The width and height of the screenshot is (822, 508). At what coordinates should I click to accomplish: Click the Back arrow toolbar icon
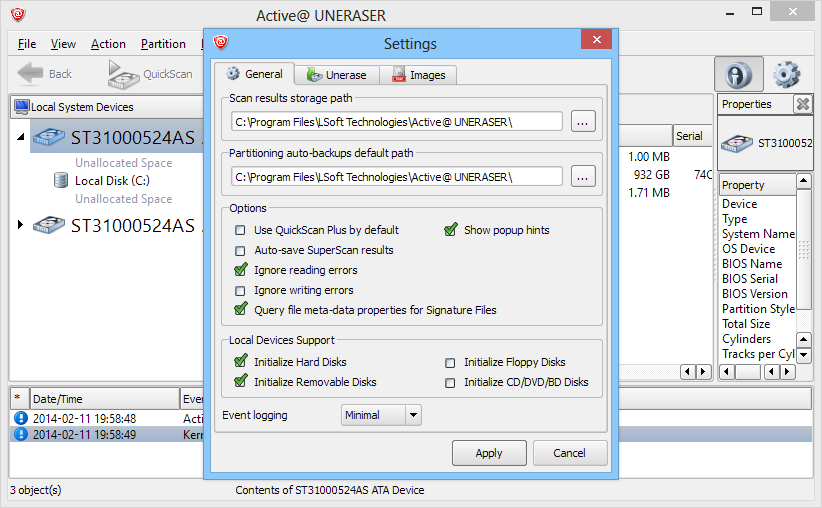(30, 73)
